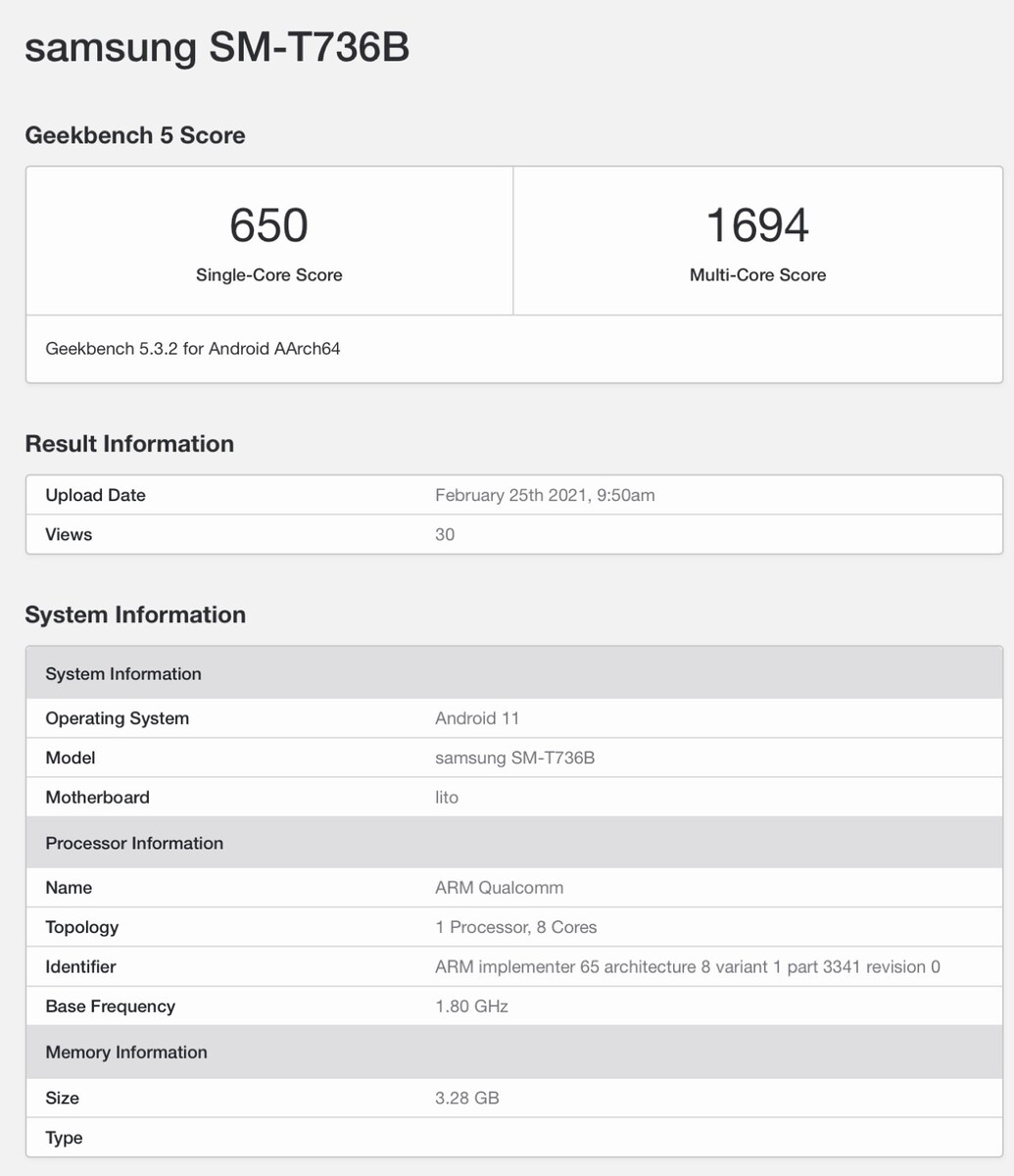Click the Model value samsung SM-T736B
The image size is (1014, 1176).
coord(514,758)
